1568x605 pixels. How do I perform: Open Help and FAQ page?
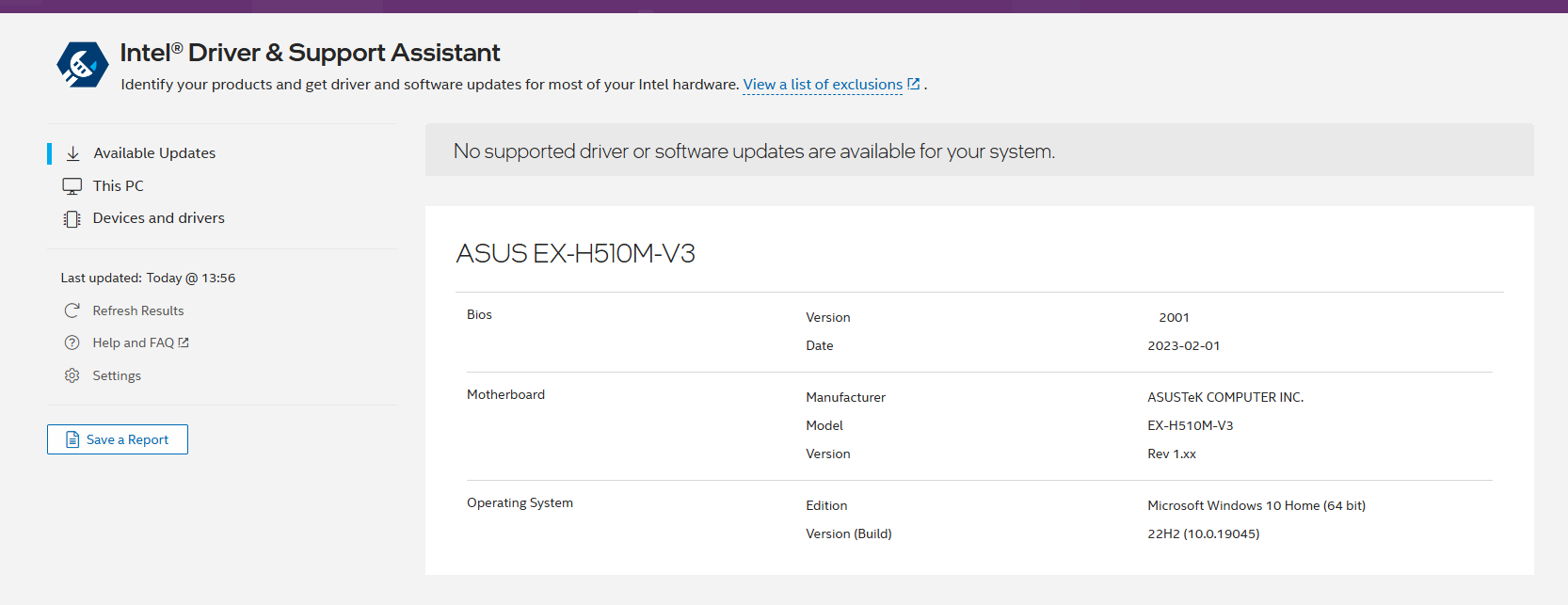134,342
